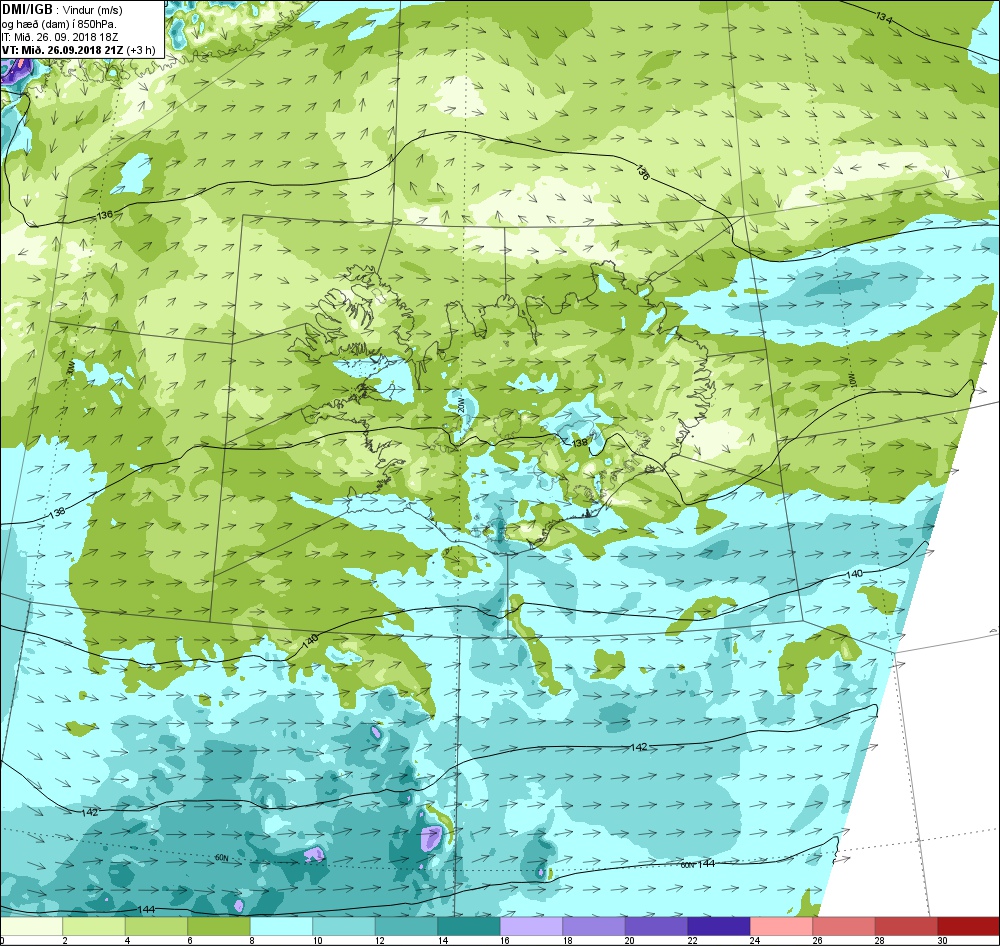The height and width of the screenshot is (946, 1000).
Task: Click the '144' contour label at bottom left
Action: 146,909
